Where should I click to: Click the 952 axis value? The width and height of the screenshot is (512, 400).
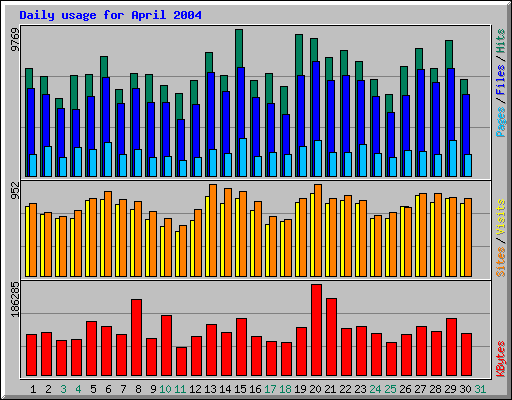click(15, 190)
